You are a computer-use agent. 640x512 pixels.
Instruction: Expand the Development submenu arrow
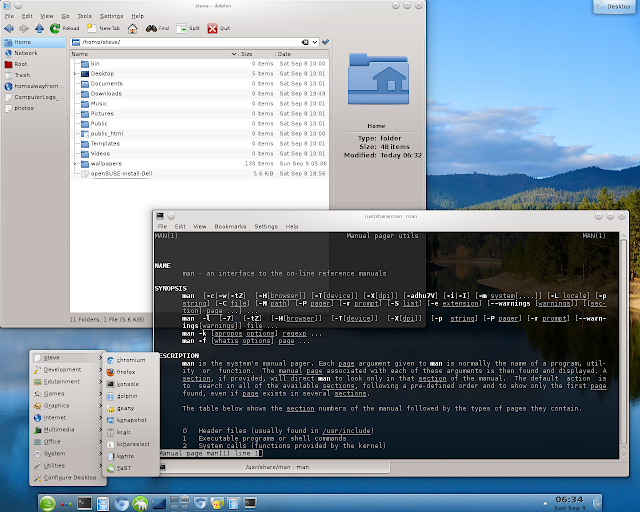click(101, 370)
